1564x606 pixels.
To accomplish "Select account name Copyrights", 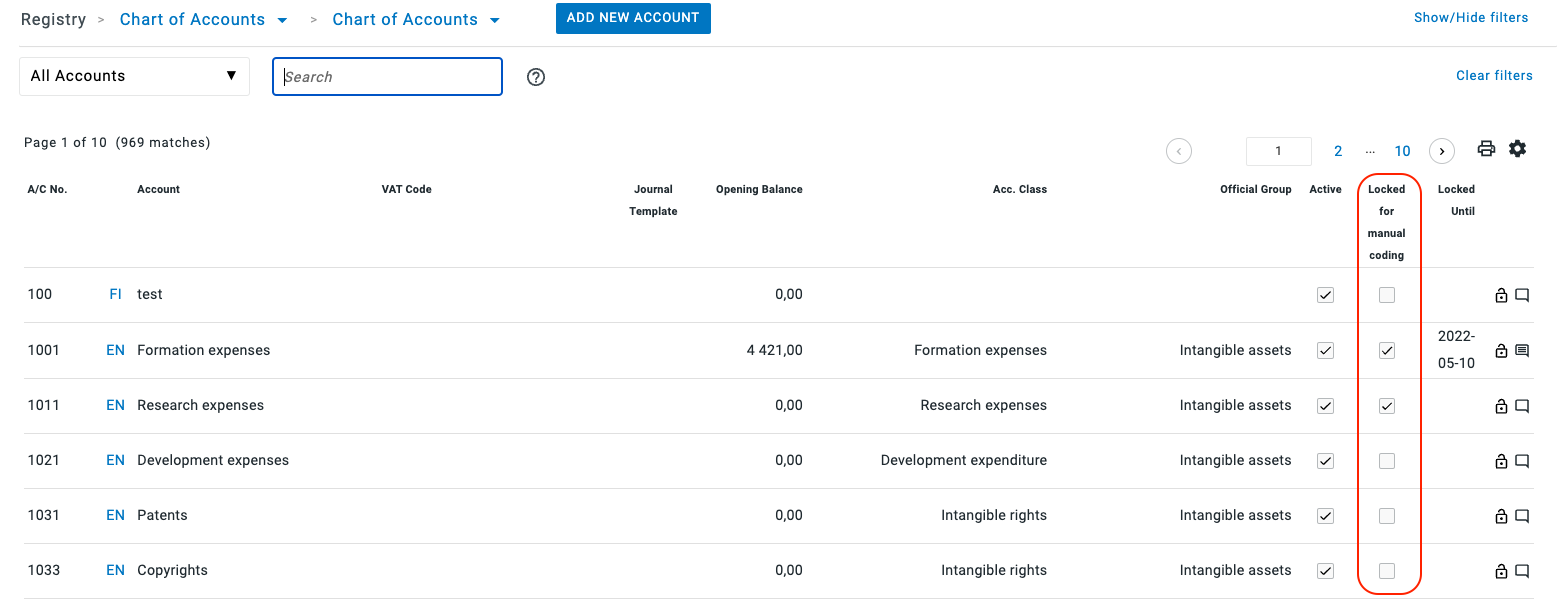I will pos(172,570).
